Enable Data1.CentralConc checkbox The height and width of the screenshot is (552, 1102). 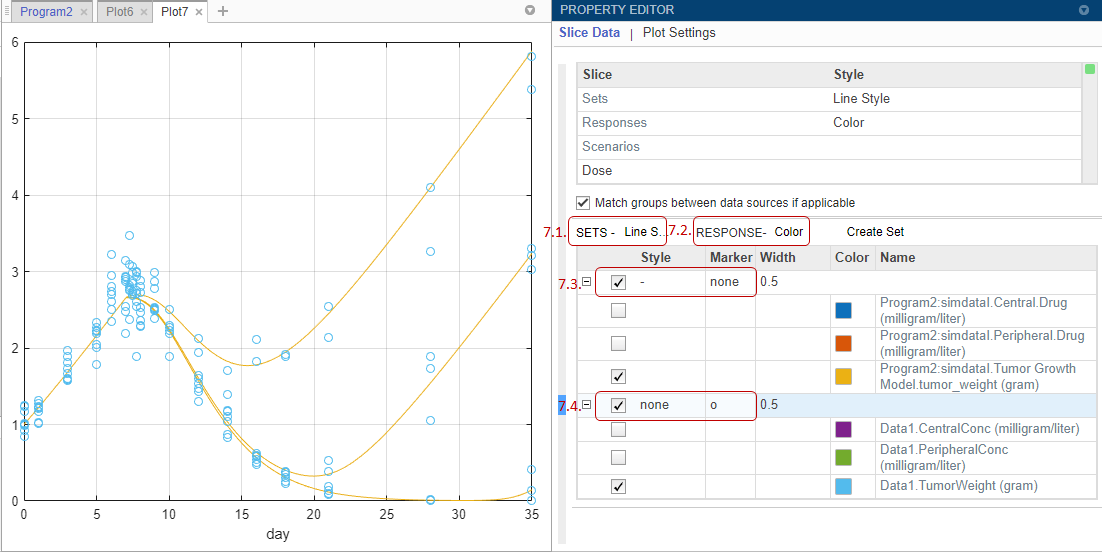(x=618, y=429)
